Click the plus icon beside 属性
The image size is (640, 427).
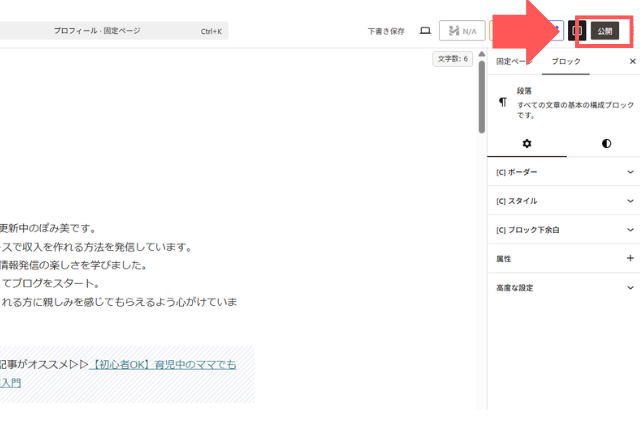tap(630, 258)
